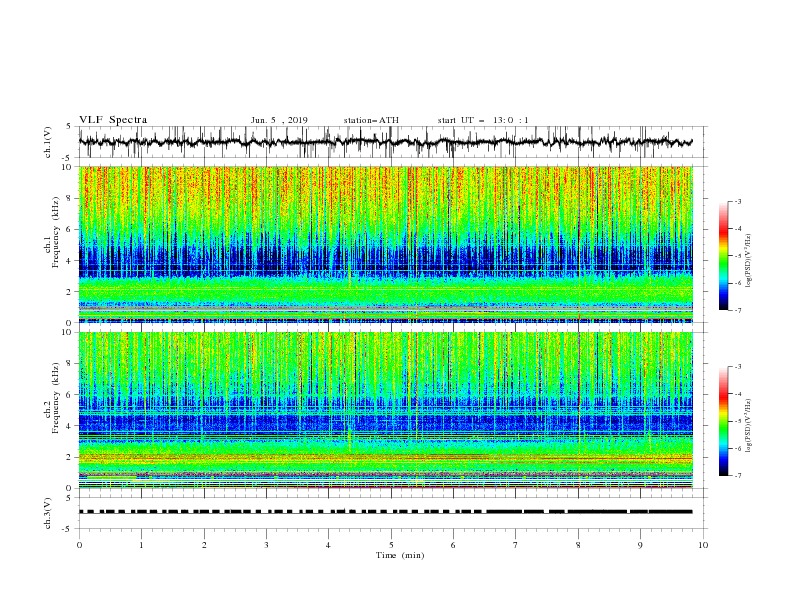Screen dimensions: 792x612
Task: Click the "5" tick on the Time axis
Action: click(391, 545)
